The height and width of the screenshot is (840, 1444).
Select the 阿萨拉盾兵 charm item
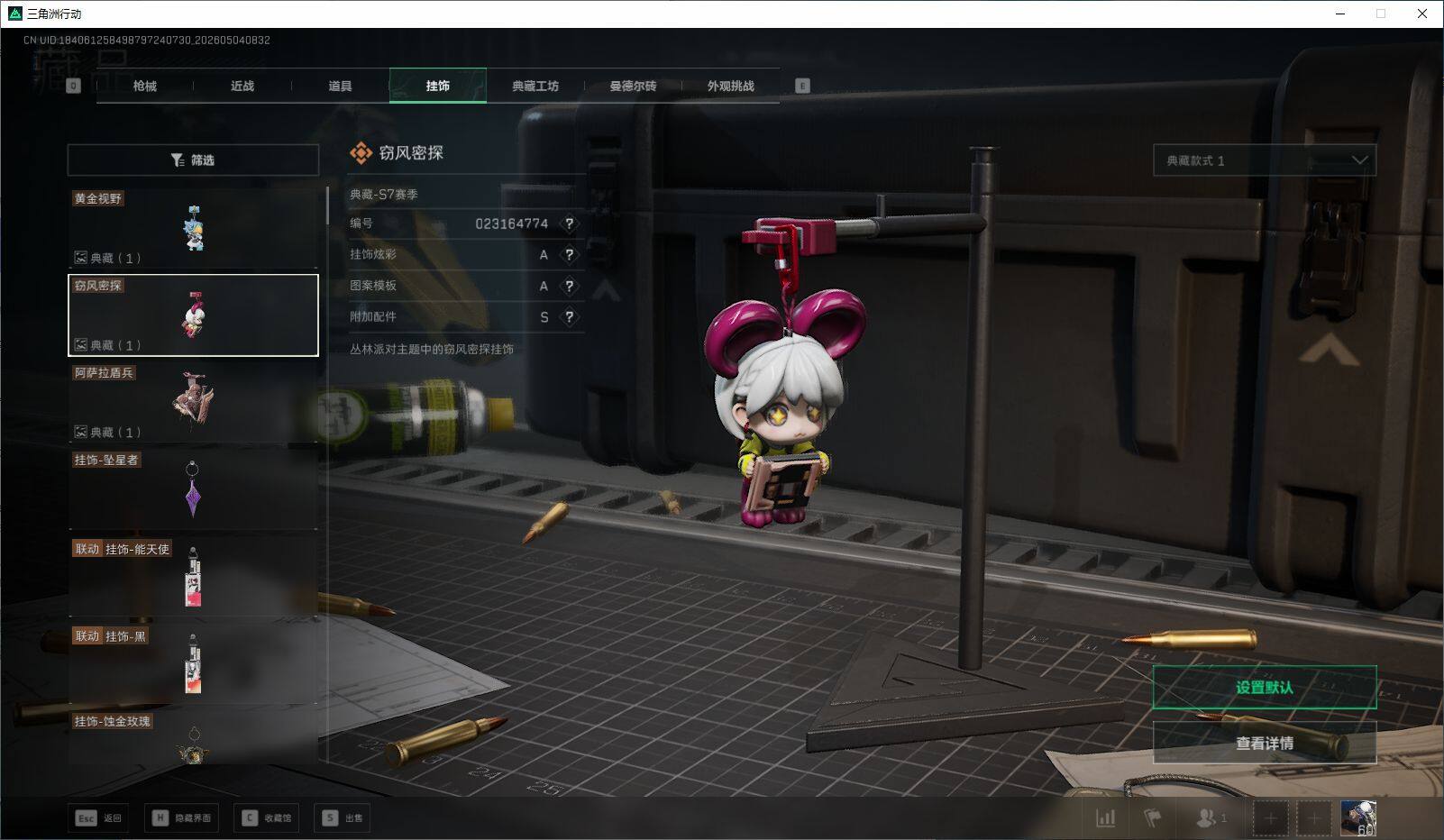pos(193,402)
